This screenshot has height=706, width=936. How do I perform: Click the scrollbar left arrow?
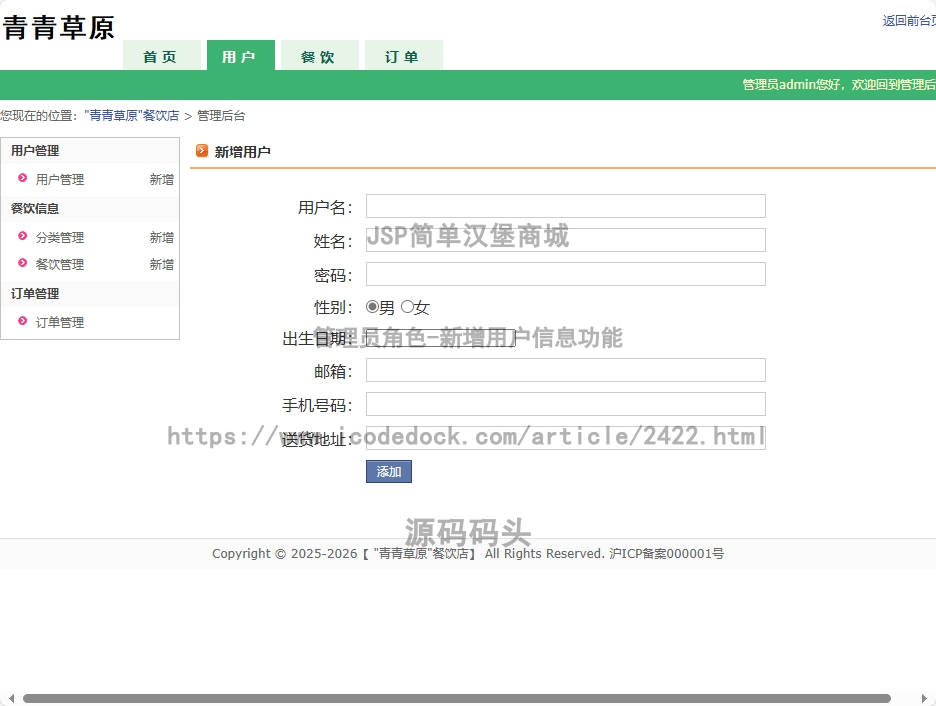point(11,698)
